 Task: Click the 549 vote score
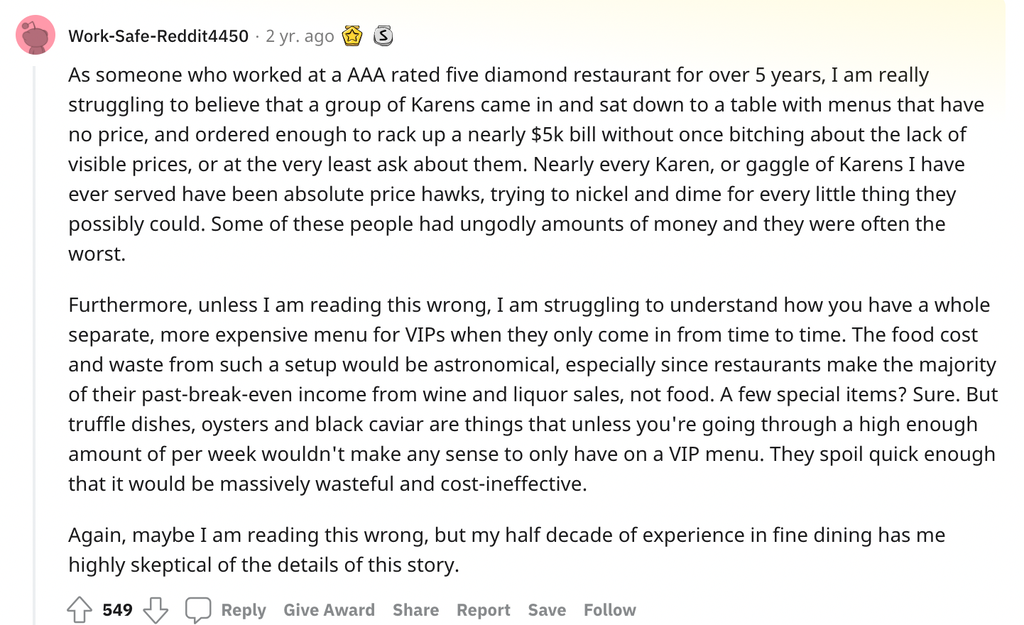(x=118, y=610)
